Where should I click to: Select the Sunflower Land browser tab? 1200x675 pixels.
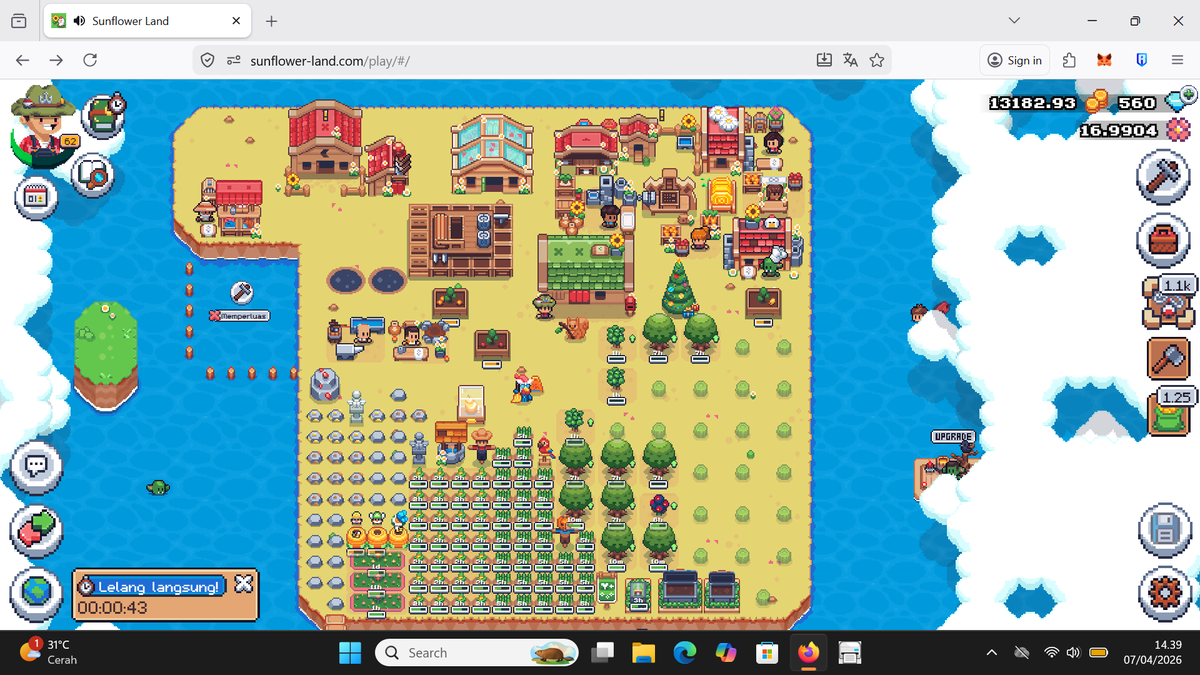click(146, 21)
